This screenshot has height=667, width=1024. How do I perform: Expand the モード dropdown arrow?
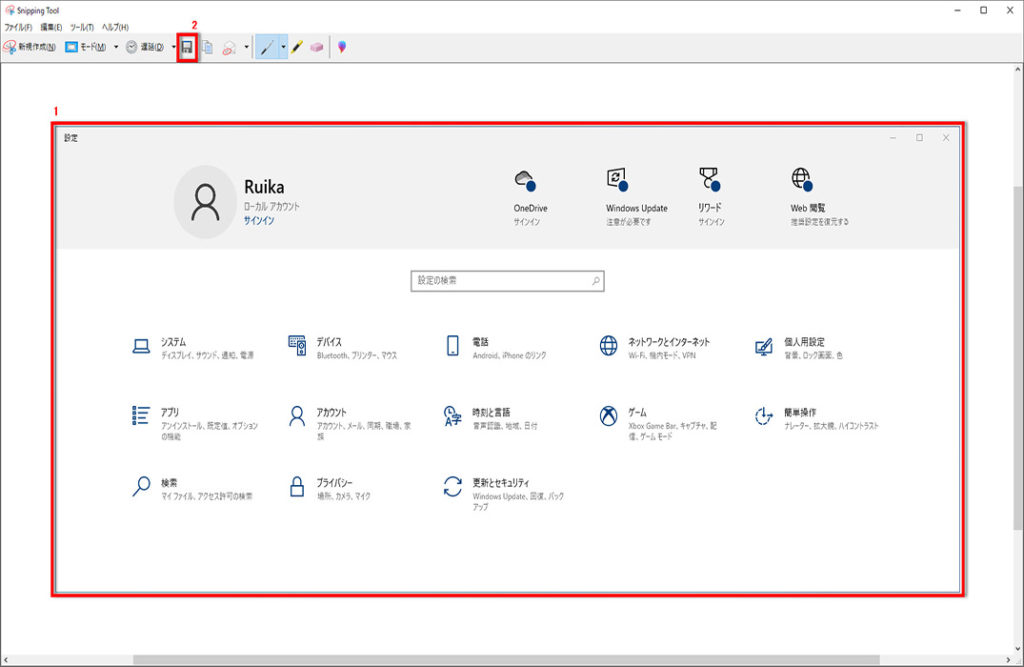pyautogui.click(x=116, y=47)
